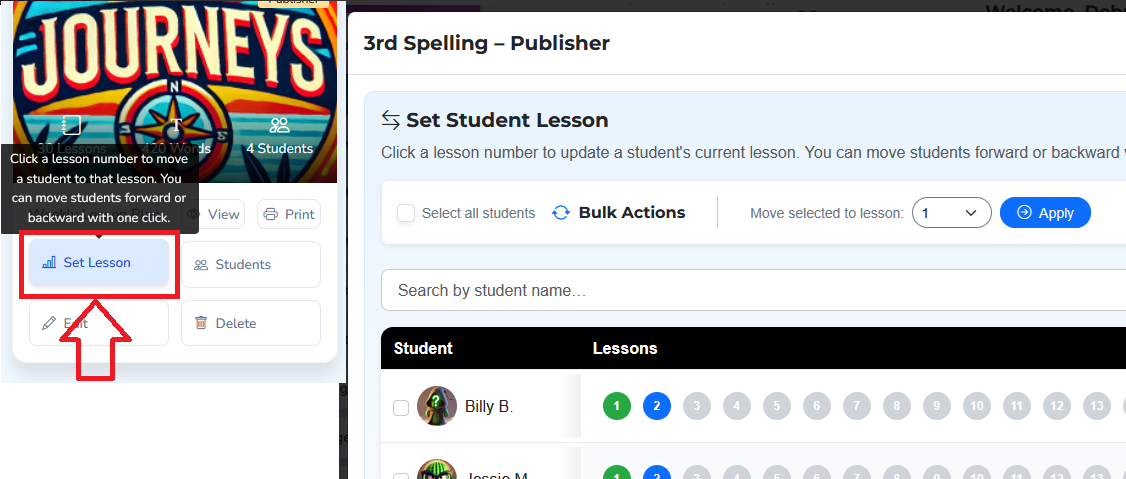Move Billy B. to lesson 4
Screen dimensions: 1126x479
(x=737, y=406)
